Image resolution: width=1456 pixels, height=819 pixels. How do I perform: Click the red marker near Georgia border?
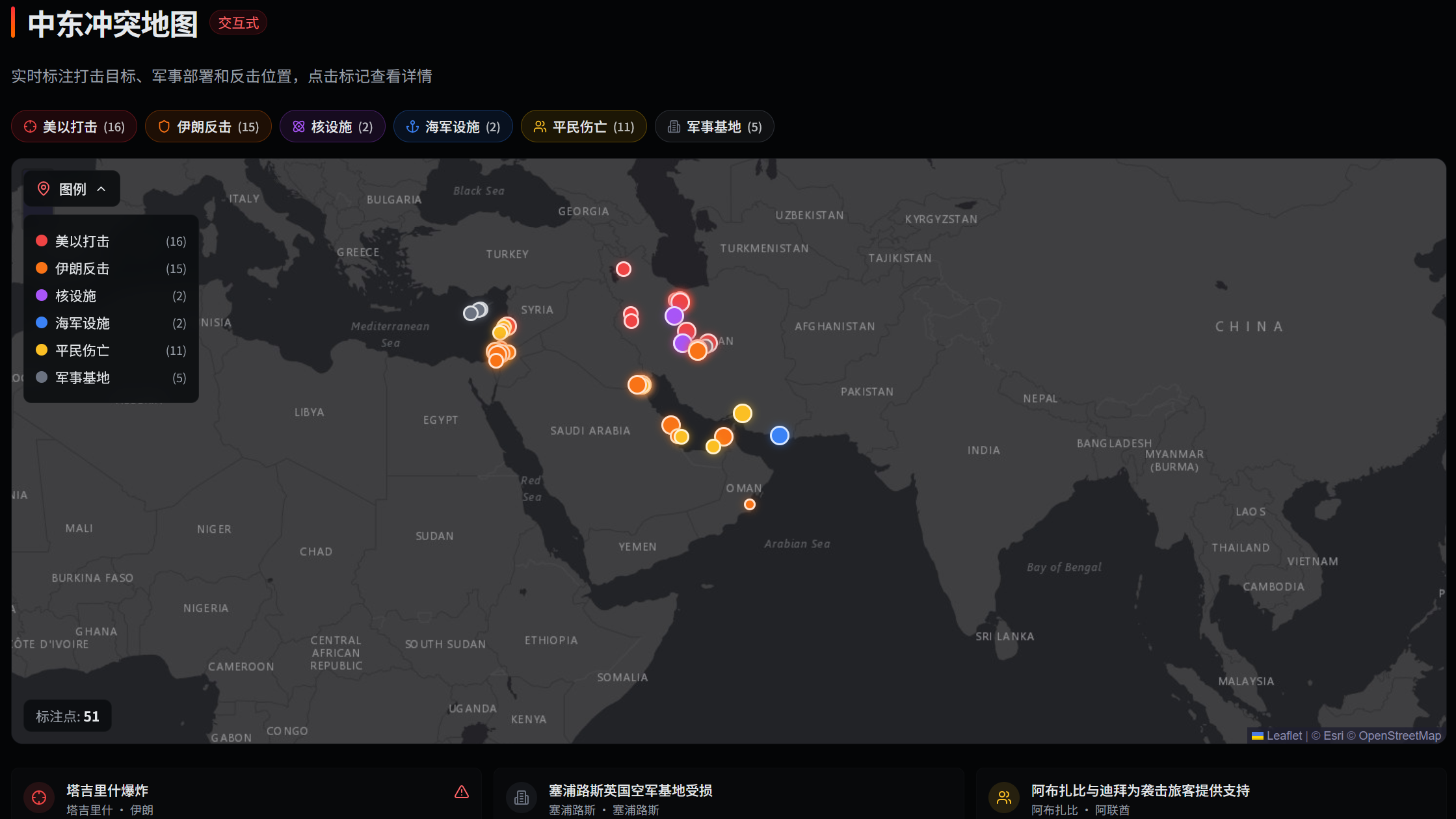[x=623, y=269]
